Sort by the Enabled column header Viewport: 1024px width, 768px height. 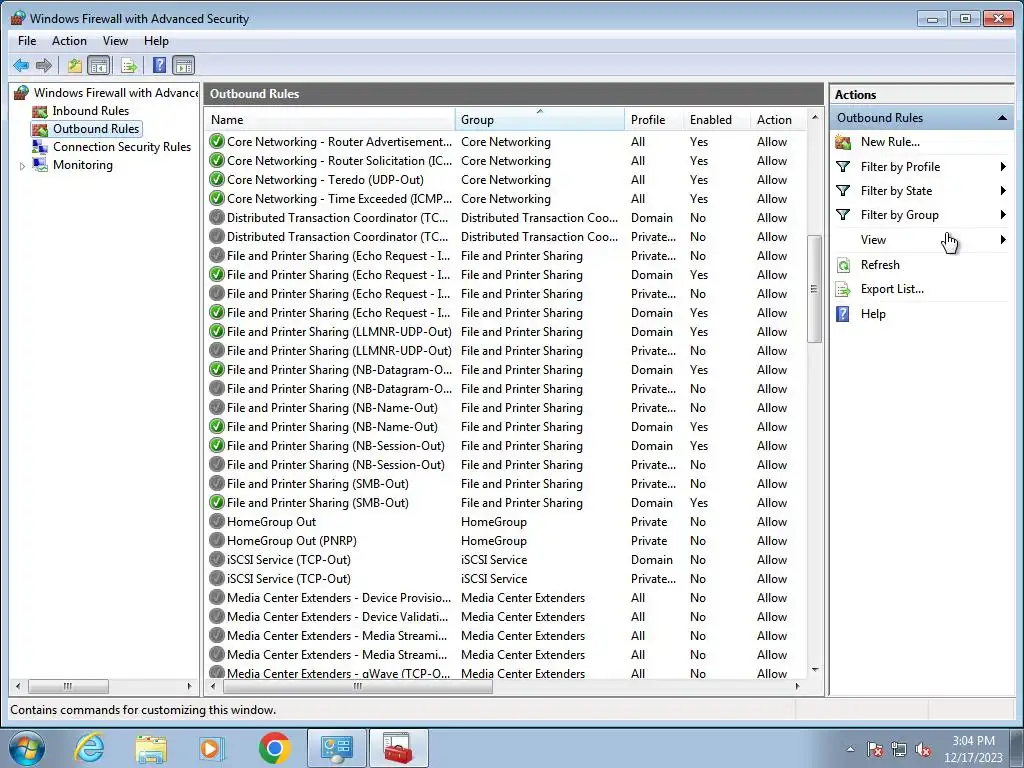[716, 120]
